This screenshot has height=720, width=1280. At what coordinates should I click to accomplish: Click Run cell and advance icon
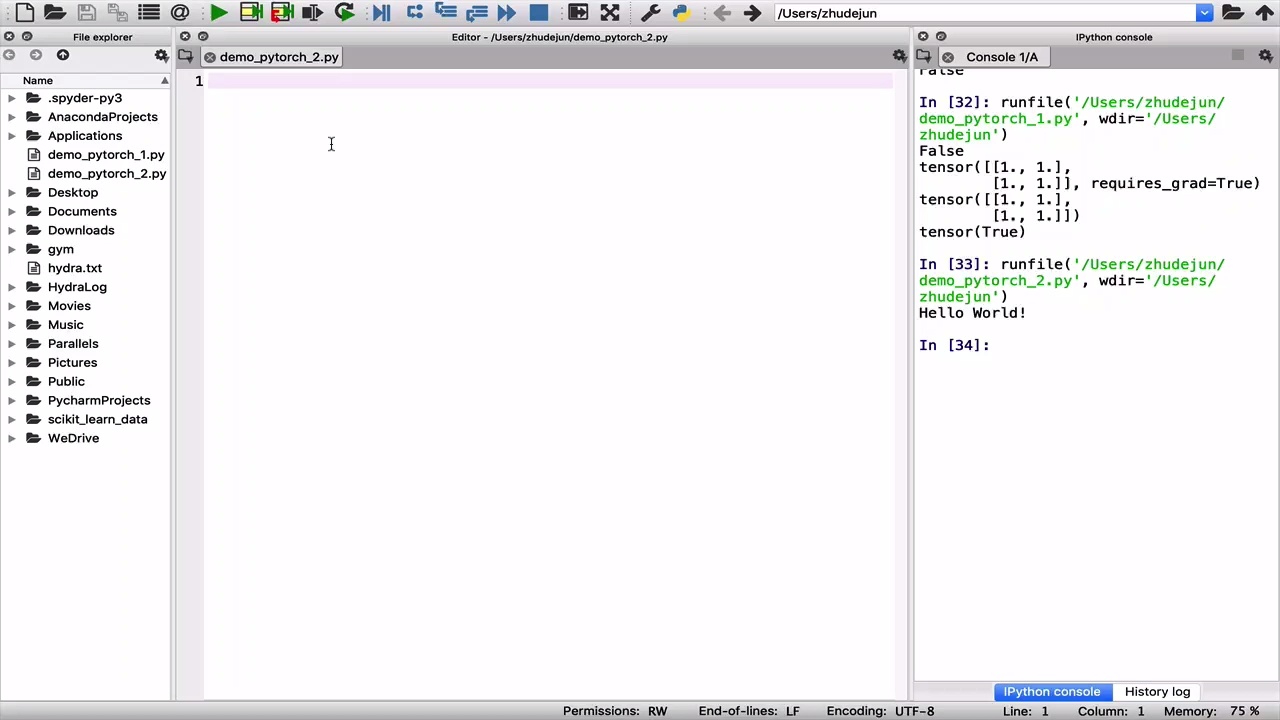tap(282, 13)
